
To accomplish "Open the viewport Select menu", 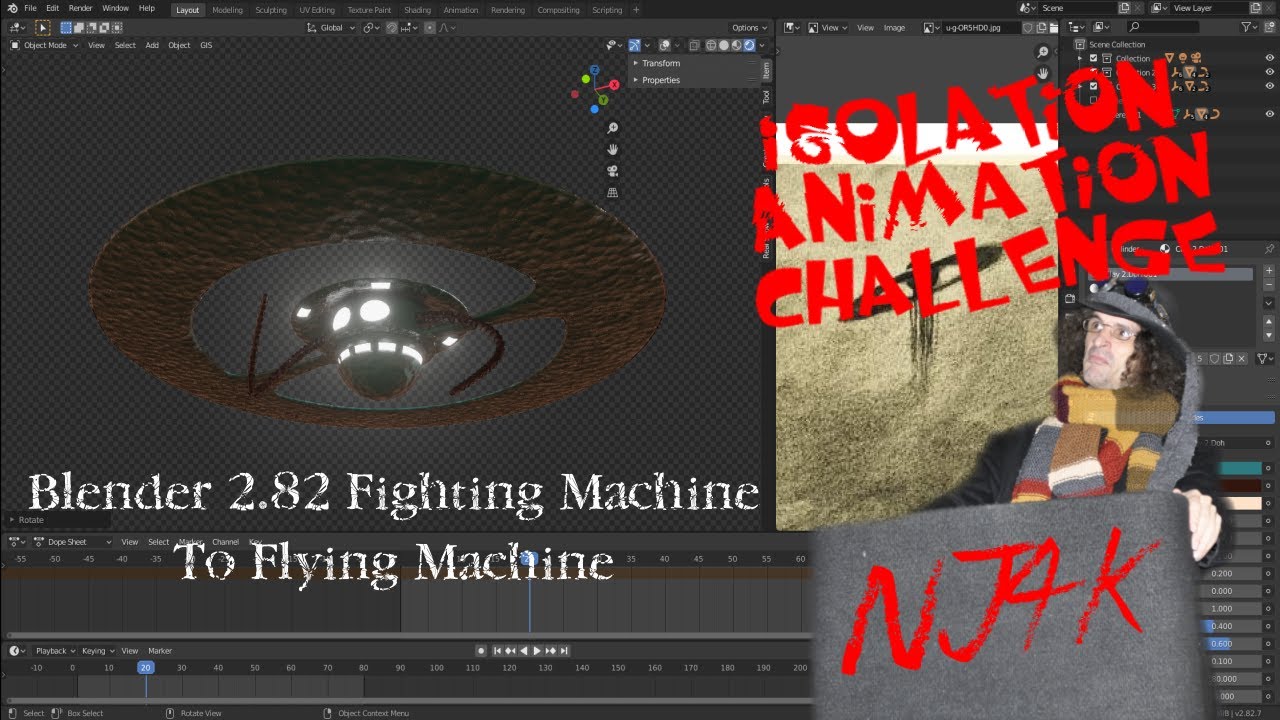I will coord(125,45).
